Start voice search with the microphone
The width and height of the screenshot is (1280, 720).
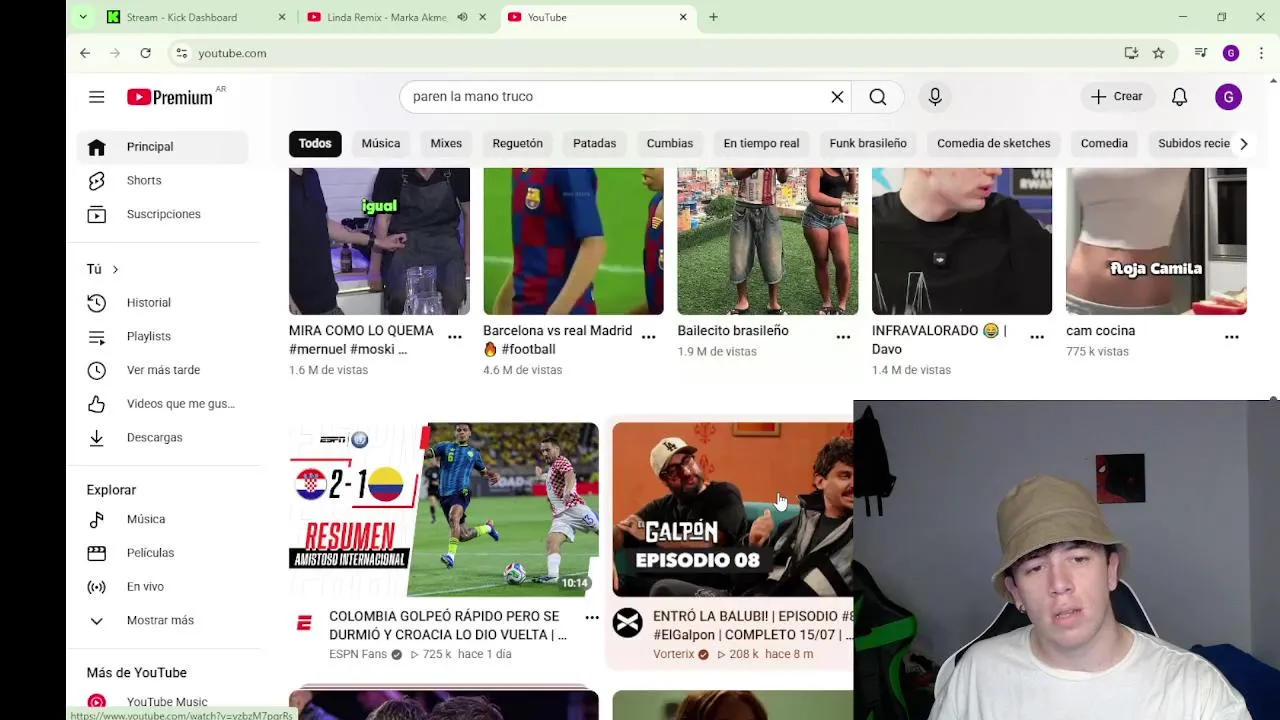click(935, 97)
